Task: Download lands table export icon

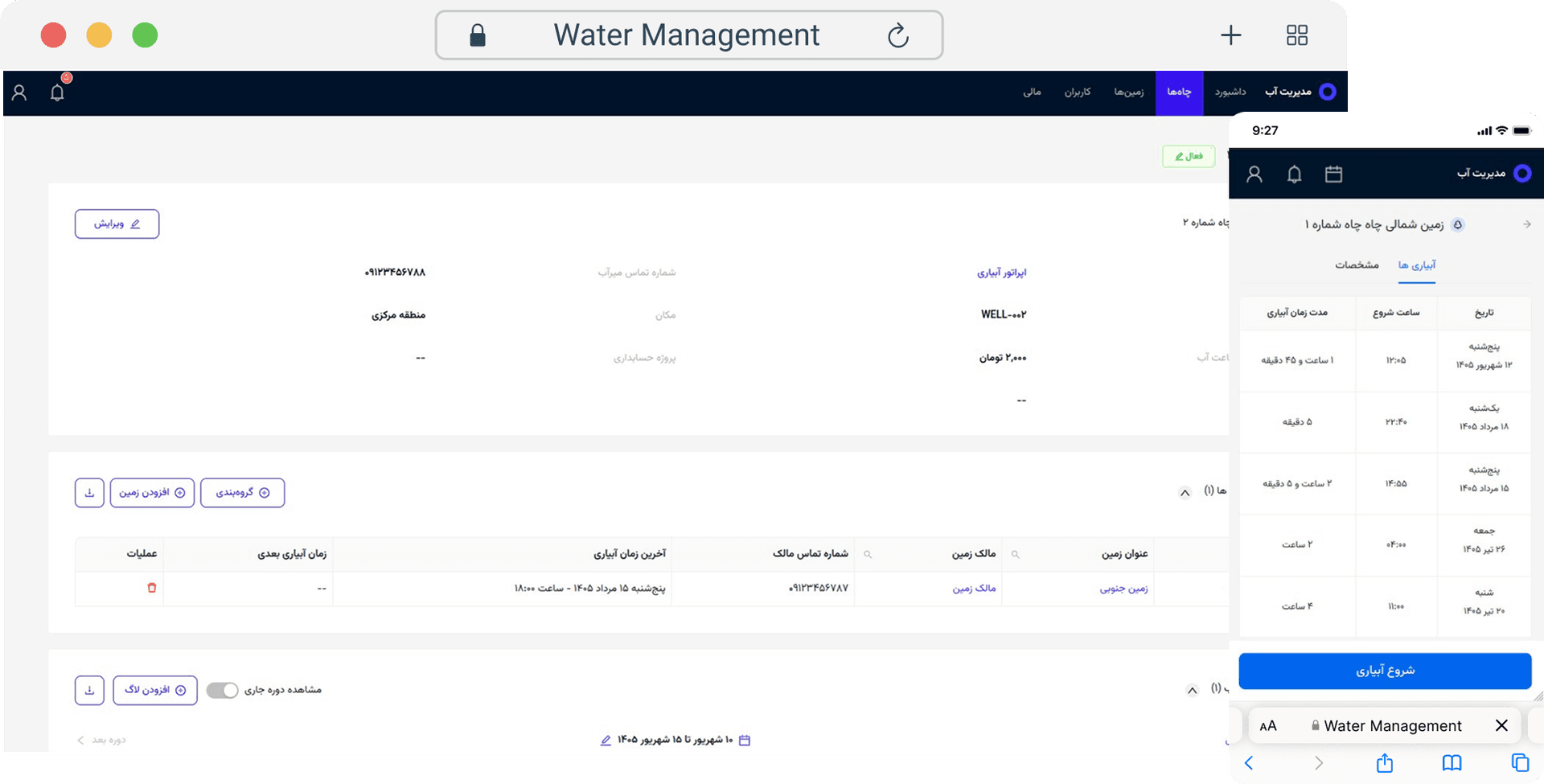Action: tap(89, 493)
